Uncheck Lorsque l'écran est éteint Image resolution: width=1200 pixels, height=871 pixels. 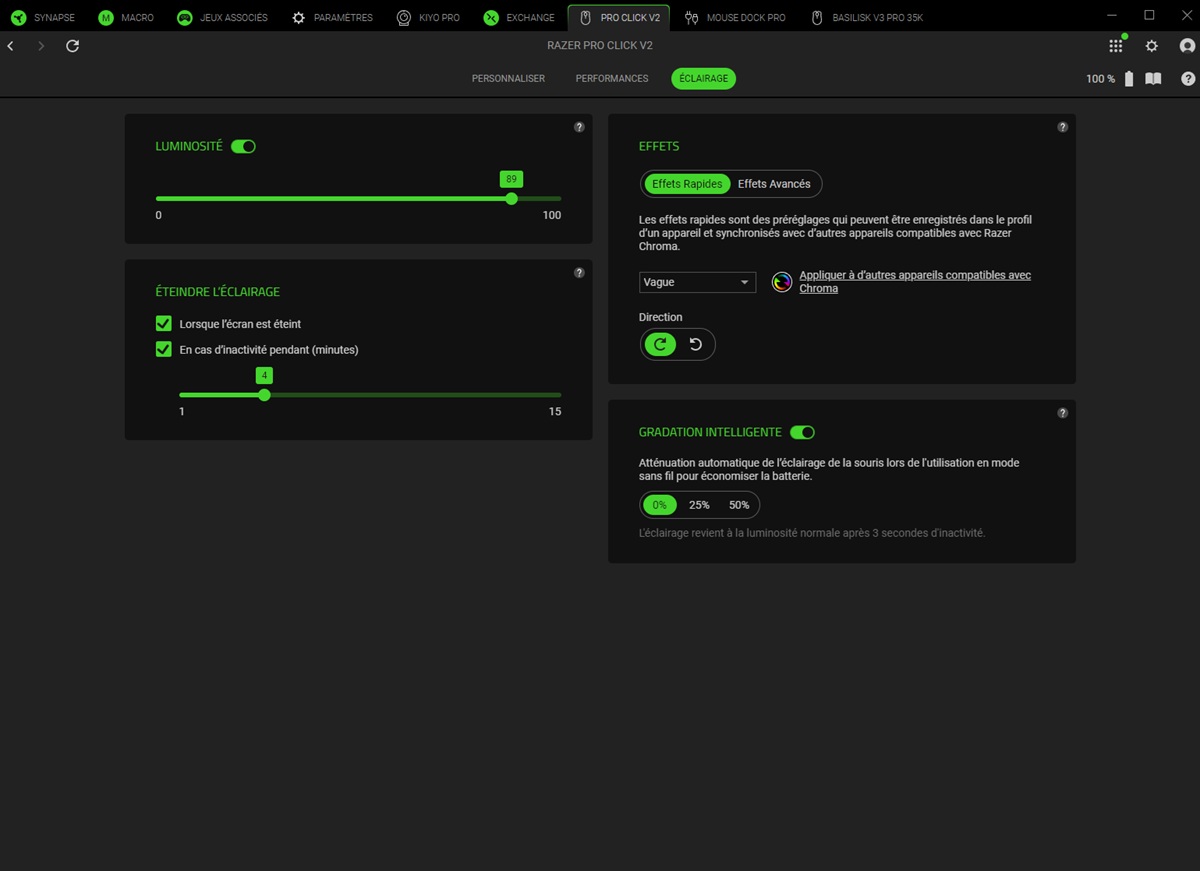(164, 324)
